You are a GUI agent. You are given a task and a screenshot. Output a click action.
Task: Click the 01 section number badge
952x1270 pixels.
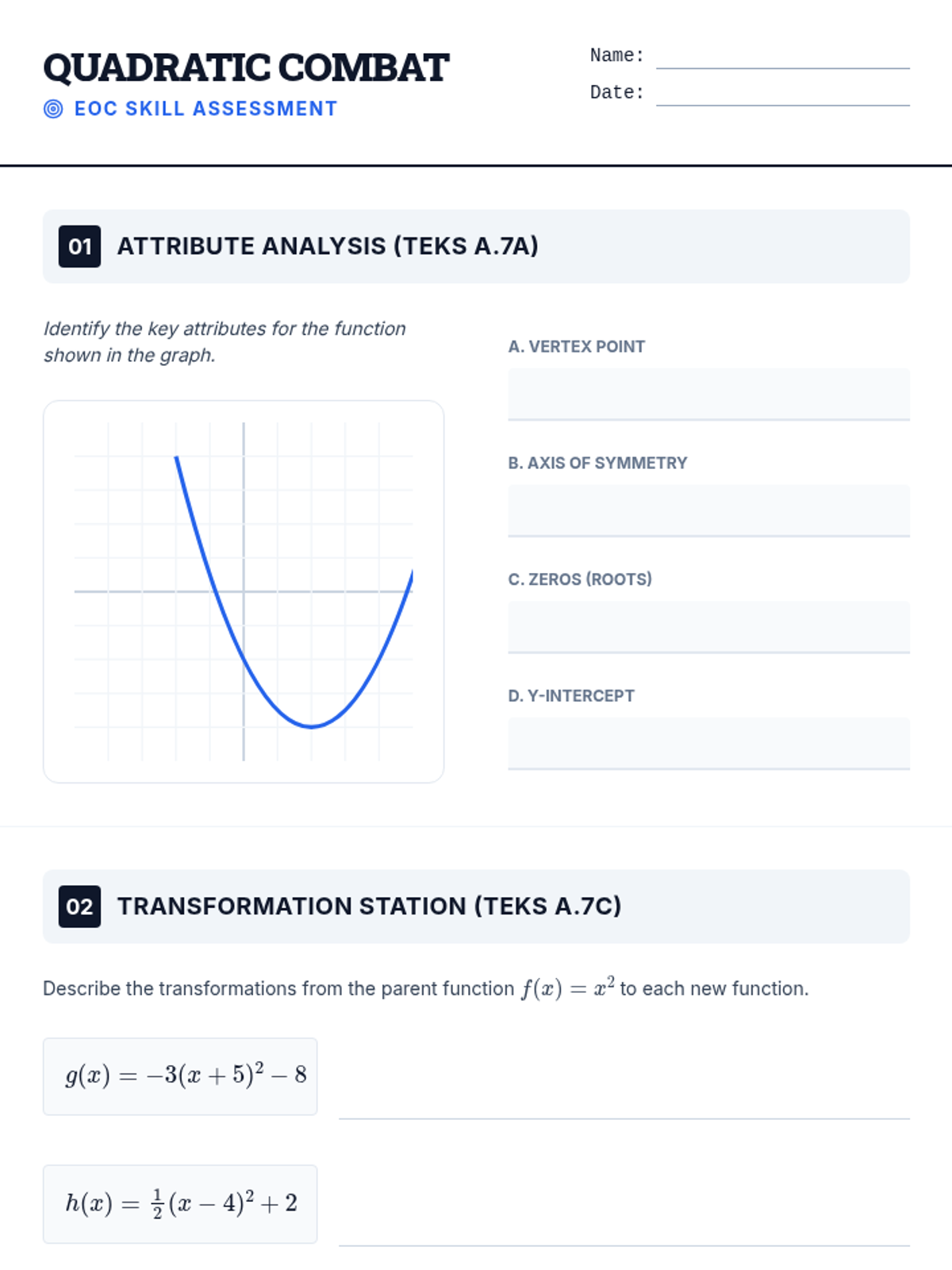pos(79,246)
